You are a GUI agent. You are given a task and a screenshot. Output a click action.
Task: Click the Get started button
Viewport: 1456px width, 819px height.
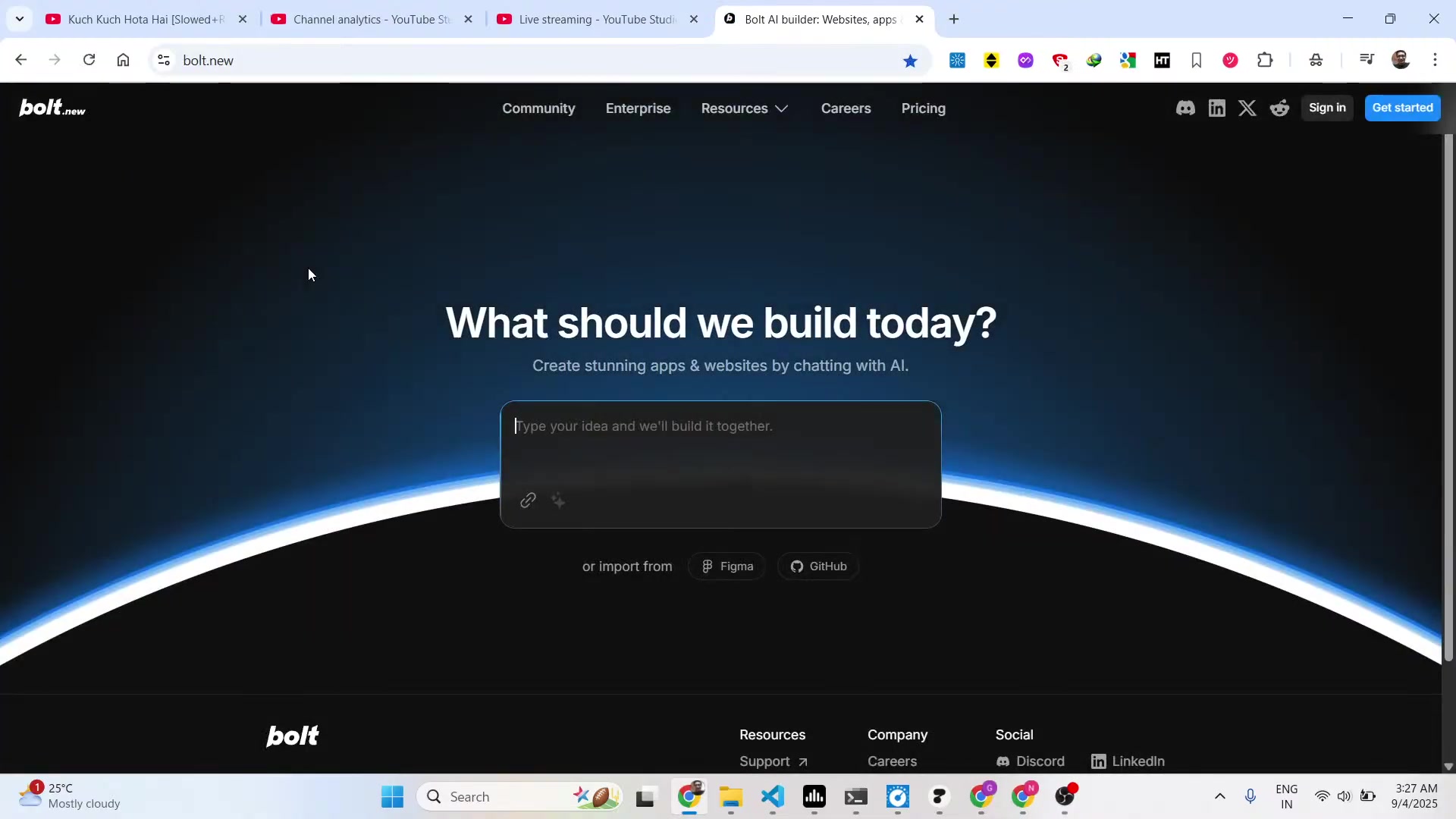click(1402, 108)
